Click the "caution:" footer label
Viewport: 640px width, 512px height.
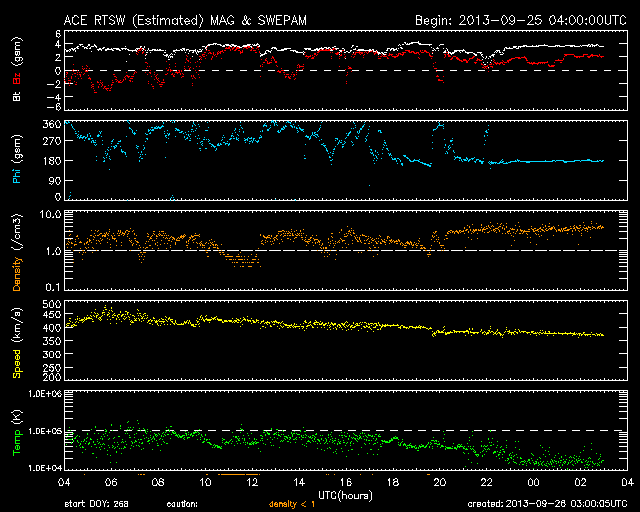coord(182,505)
